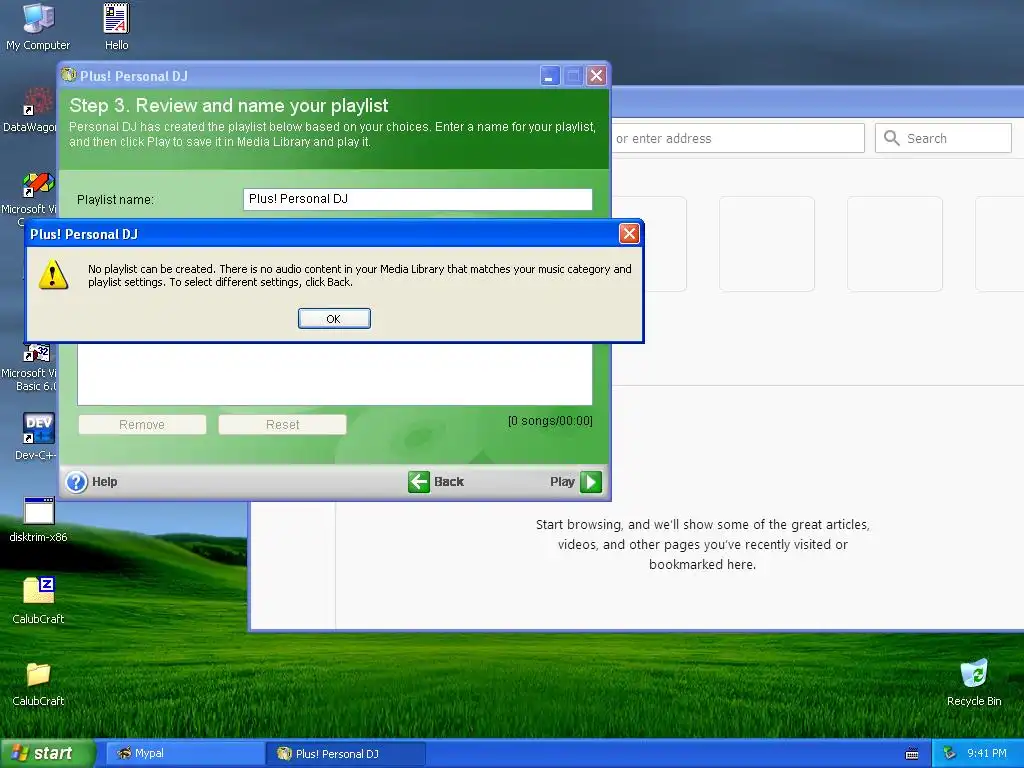Close the Plus! Personal DJ wizard window
This screenshot has width=1024, height=768.
coord(596,76)
